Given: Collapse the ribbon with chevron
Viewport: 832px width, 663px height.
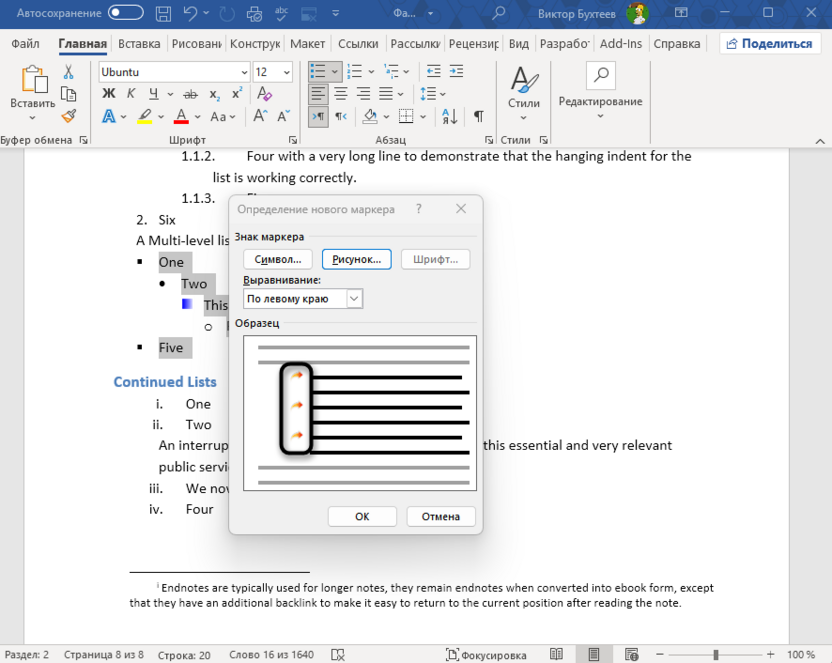Looking at the screenshot, I should (x=820, y=141).
